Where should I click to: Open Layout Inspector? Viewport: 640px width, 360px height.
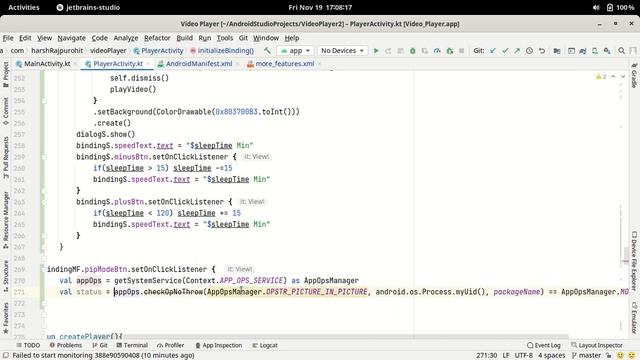(x=597, y=345)
